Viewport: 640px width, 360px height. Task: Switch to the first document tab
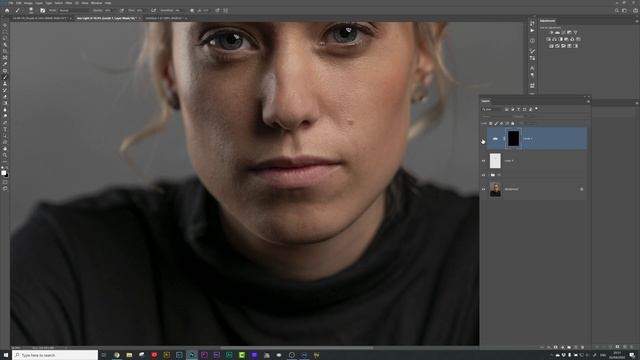click(x=39, y=18)
